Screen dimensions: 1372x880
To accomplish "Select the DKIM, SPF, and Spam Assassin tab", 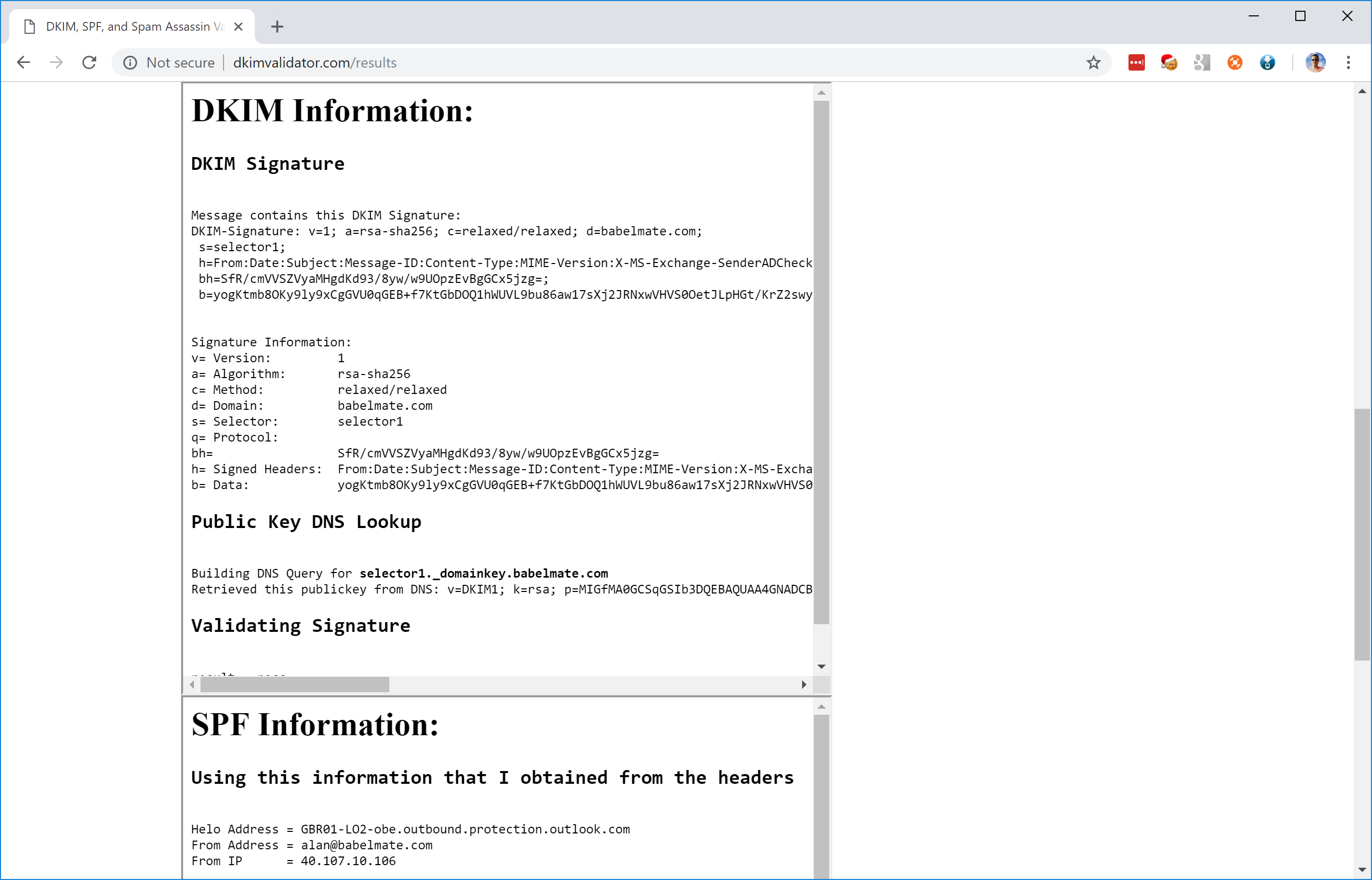I will point(133,26).
